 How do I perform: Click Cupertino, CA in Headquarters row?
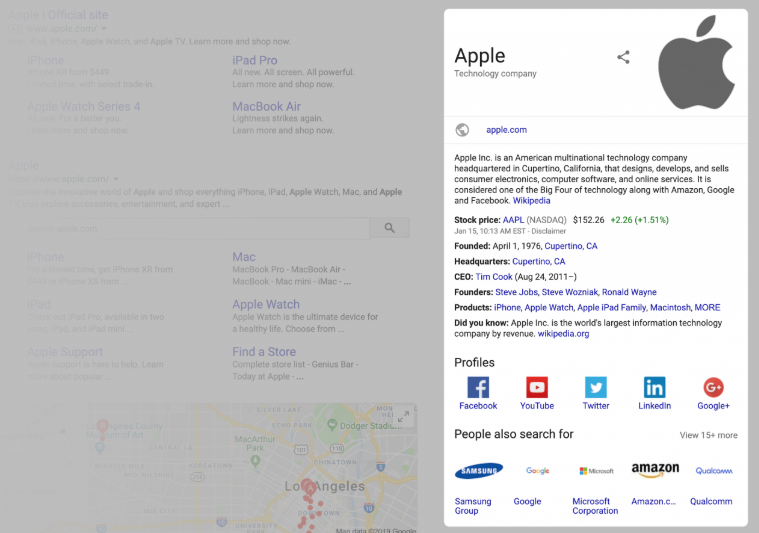(539, 261)
